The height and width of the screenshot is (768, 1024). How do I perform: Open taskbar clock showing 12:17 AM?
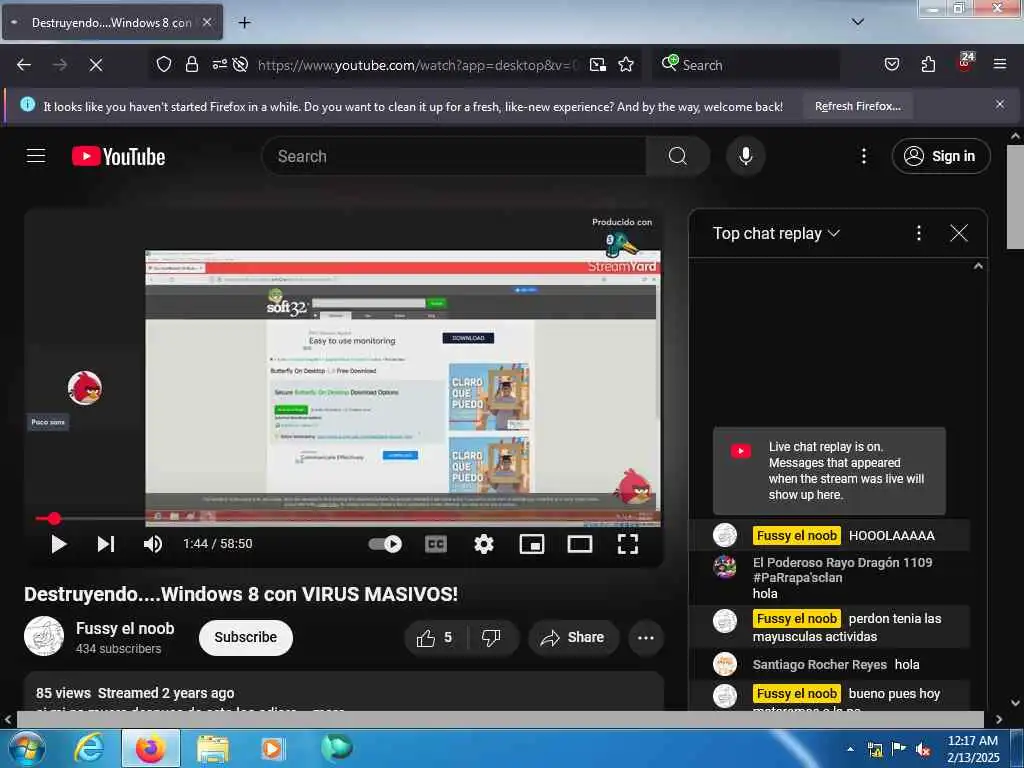point(973,749)
